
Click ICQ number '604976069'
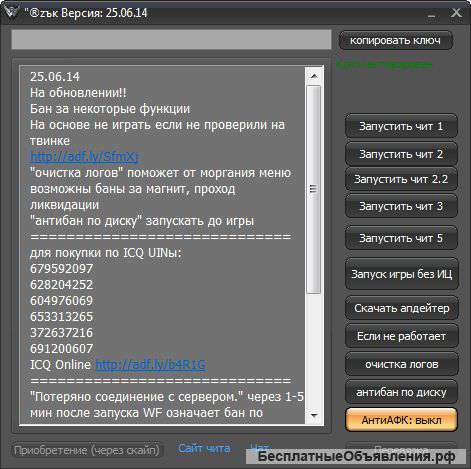61,301
